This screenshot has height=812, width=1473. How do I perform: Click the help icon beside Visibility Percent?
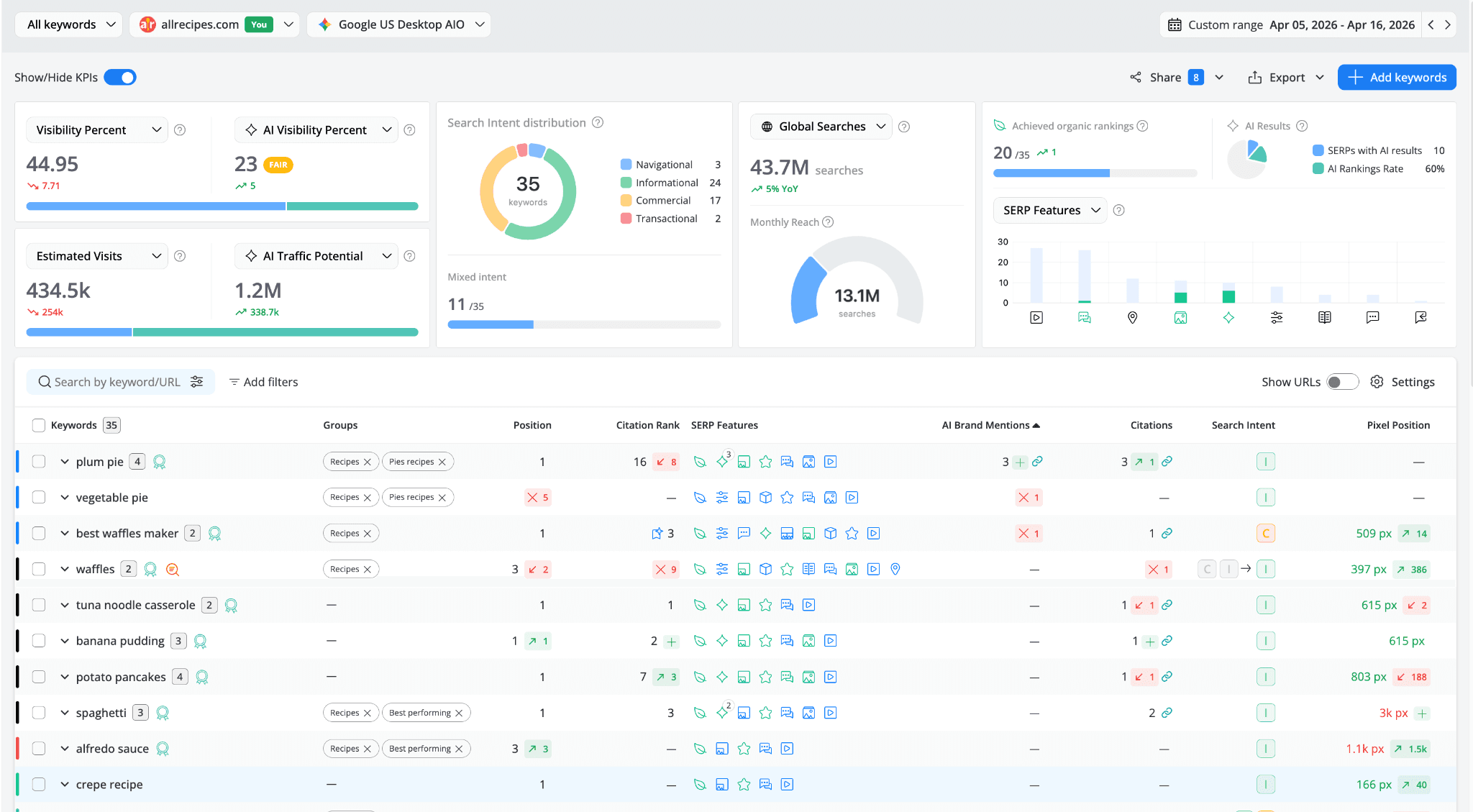pyautogui.click(x=180, y=129)
